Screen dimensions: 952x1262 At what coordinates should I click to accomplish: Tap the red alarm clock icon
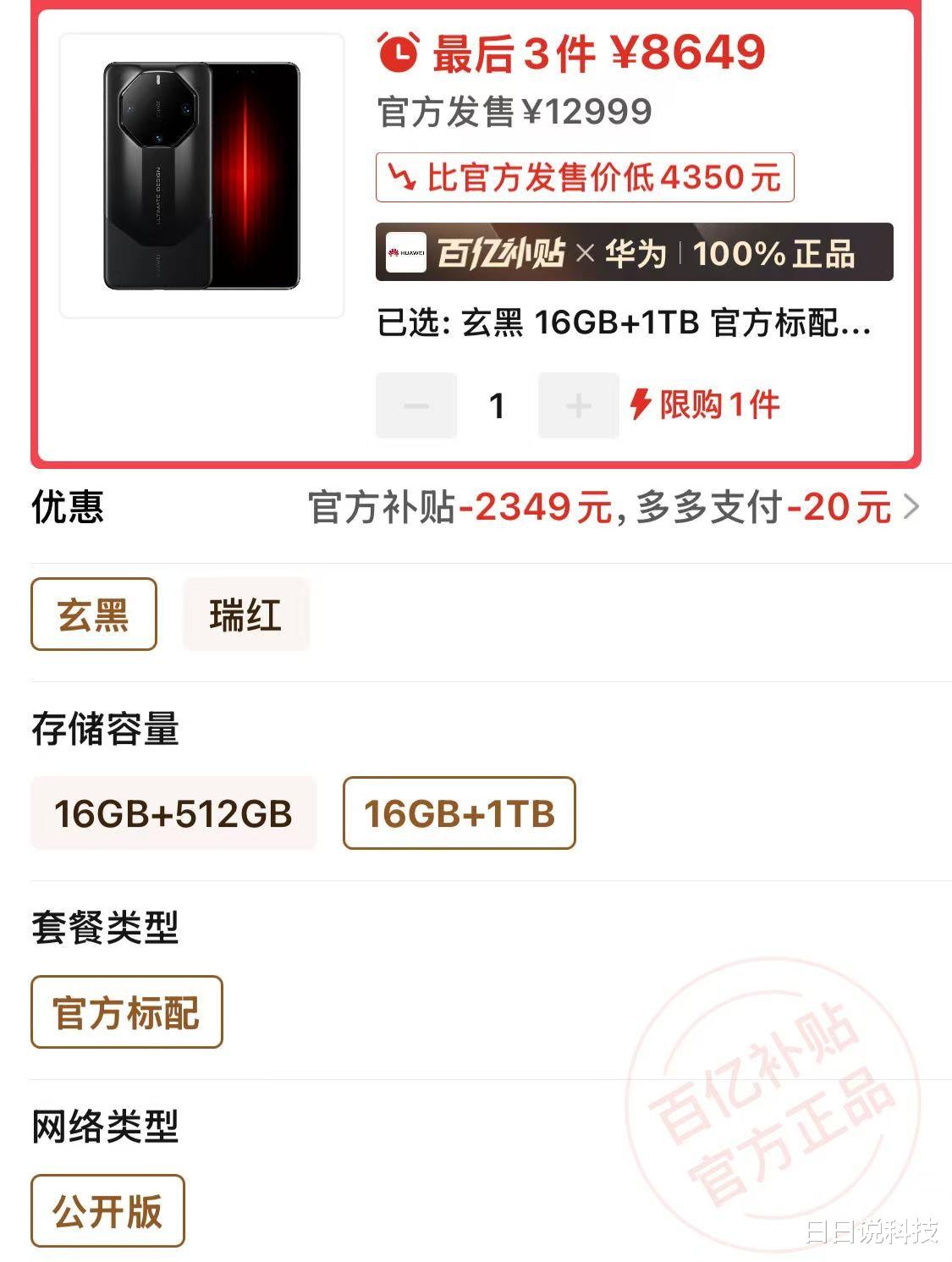tap(398, 52)
